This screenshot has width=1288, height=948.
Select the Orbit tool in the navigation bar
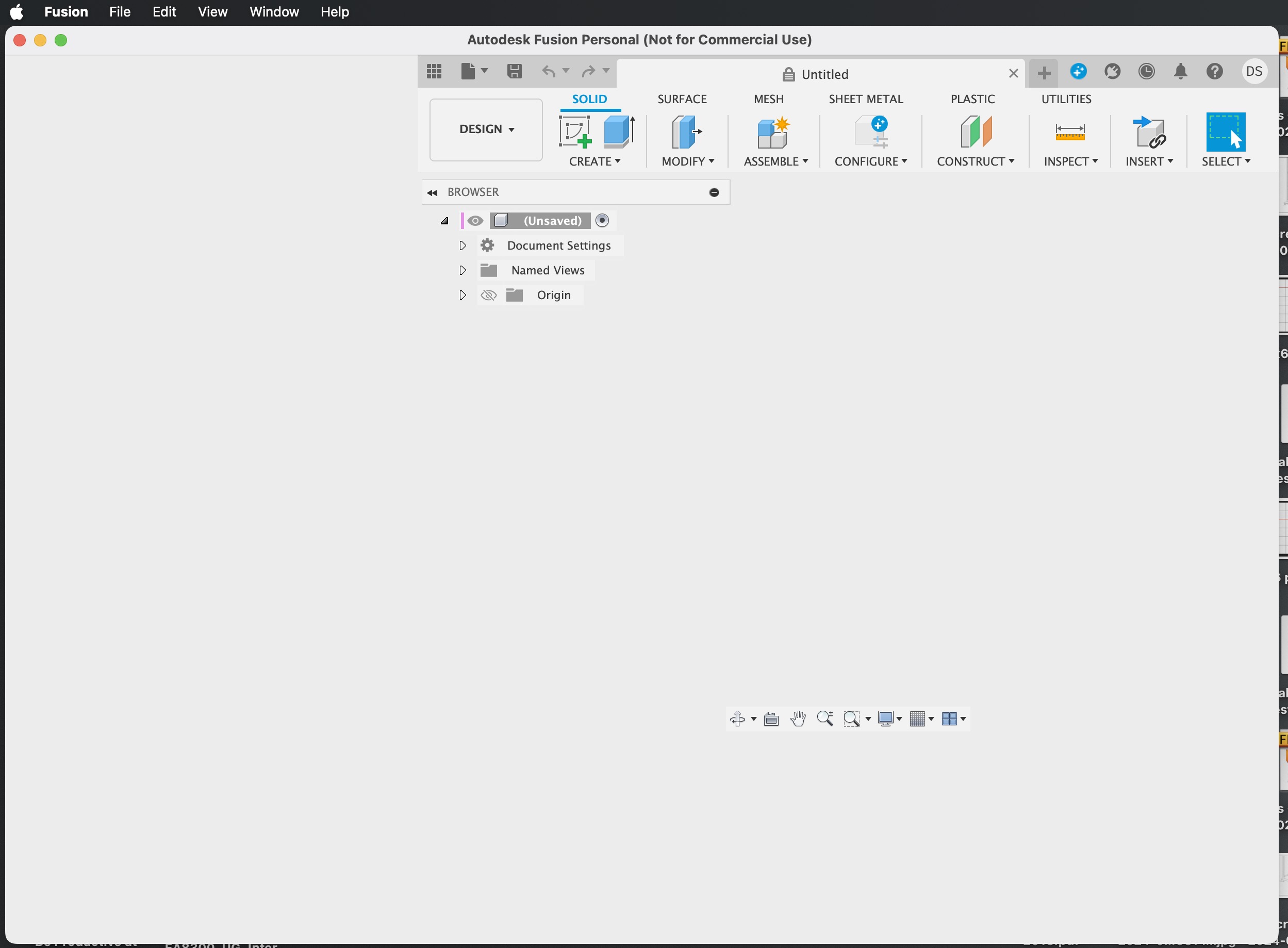739,718
